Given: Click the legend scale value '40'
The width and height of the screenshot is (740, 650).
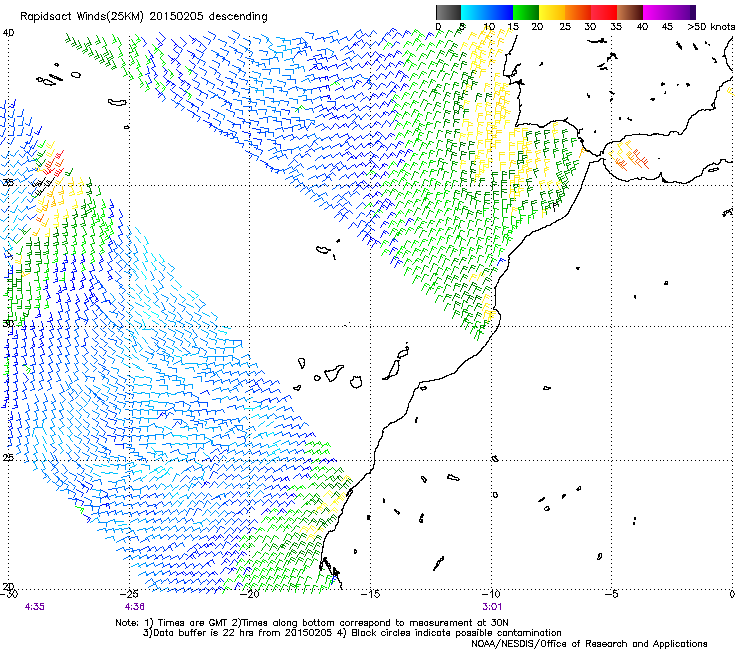Looking at the screenshot, I should click(x=642, y=27).
